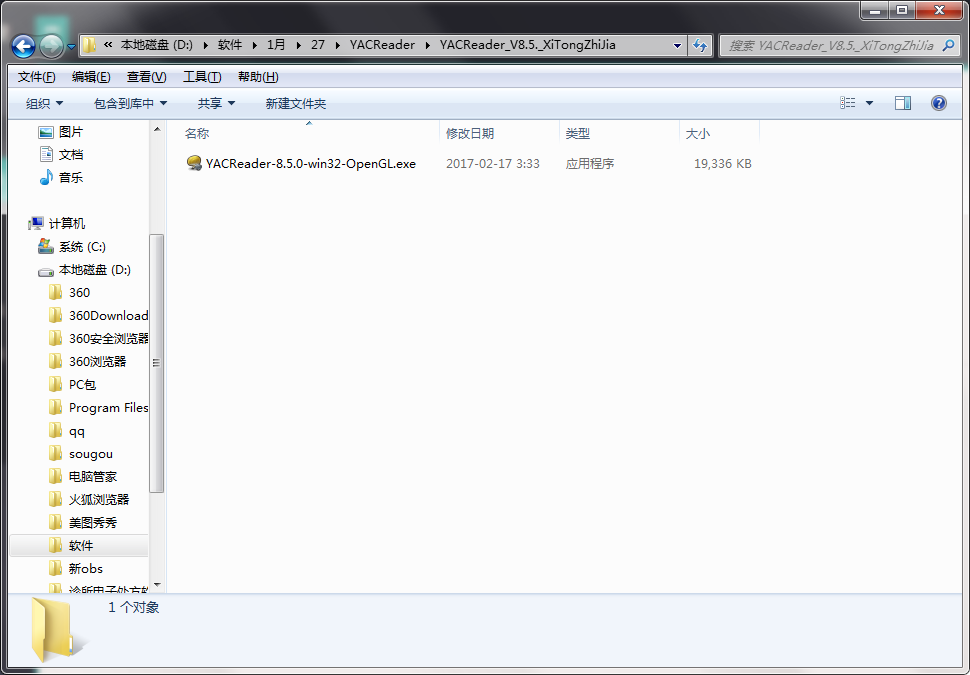
Task: Click the 19,336 KB size cell
Action: point(723,163)
